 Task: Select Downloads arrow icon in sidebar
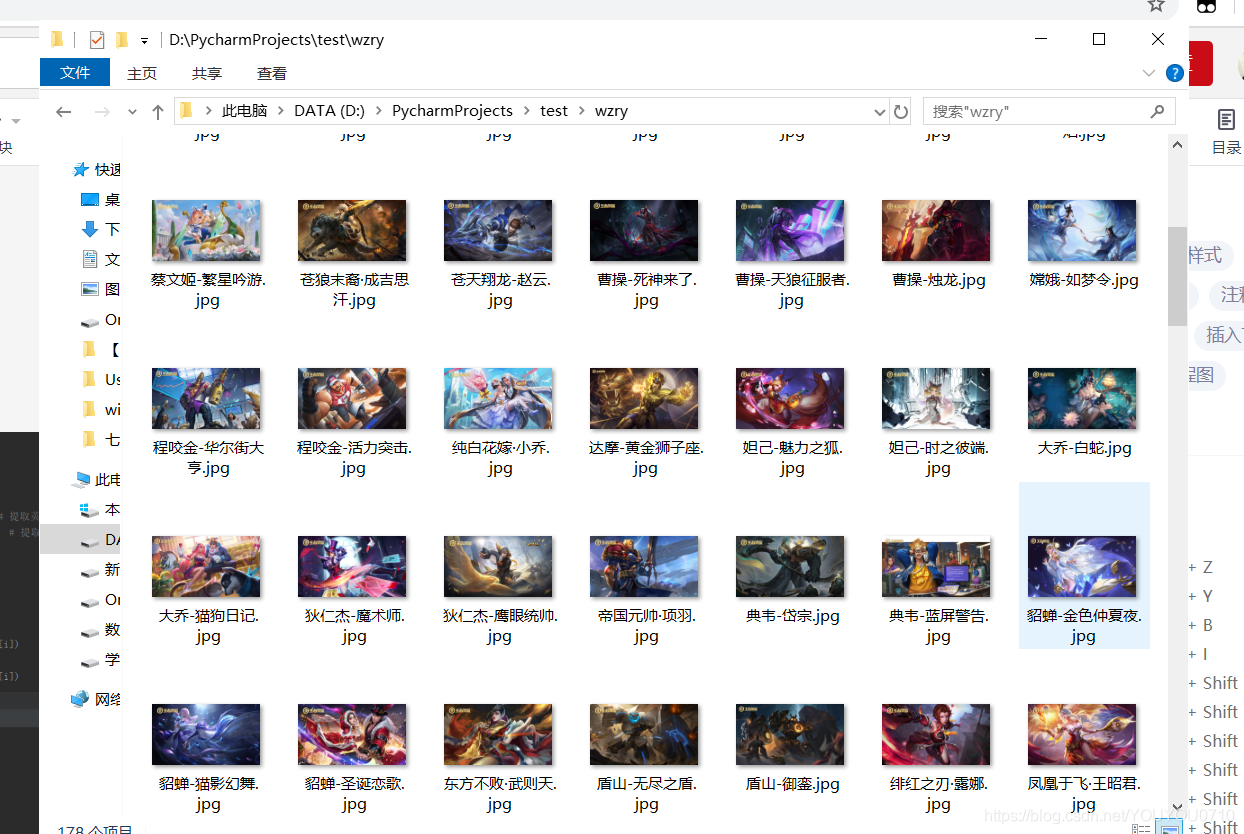click(x=90, y=229)
